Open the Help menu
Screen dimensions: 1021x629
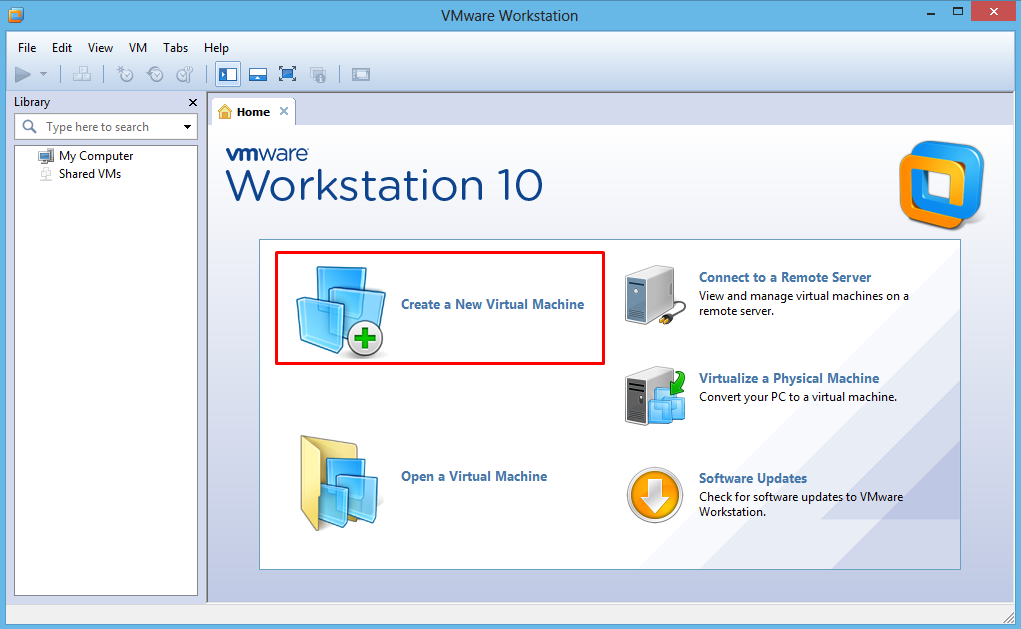216,48
